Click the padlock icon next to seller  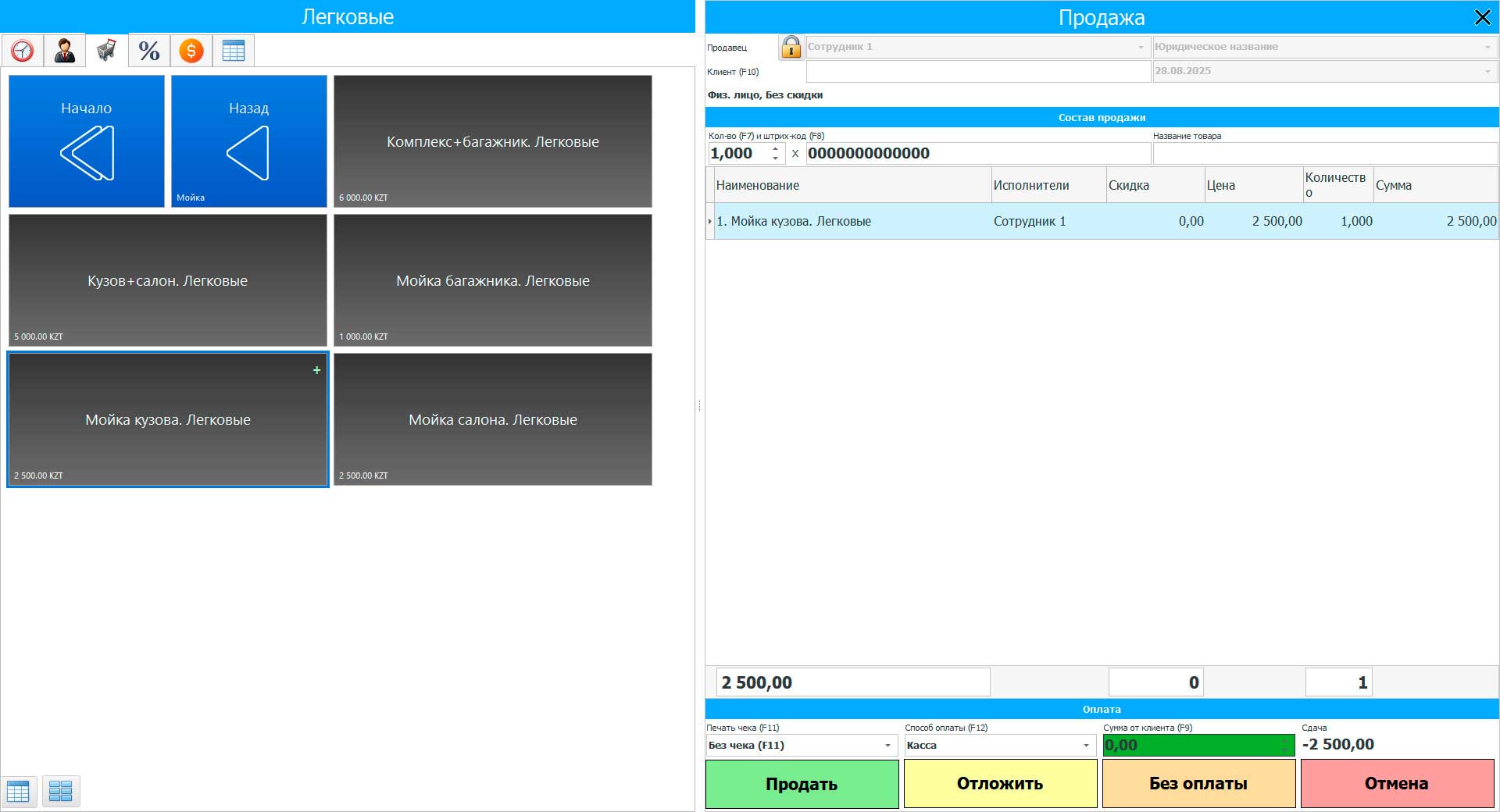[791, 47]
